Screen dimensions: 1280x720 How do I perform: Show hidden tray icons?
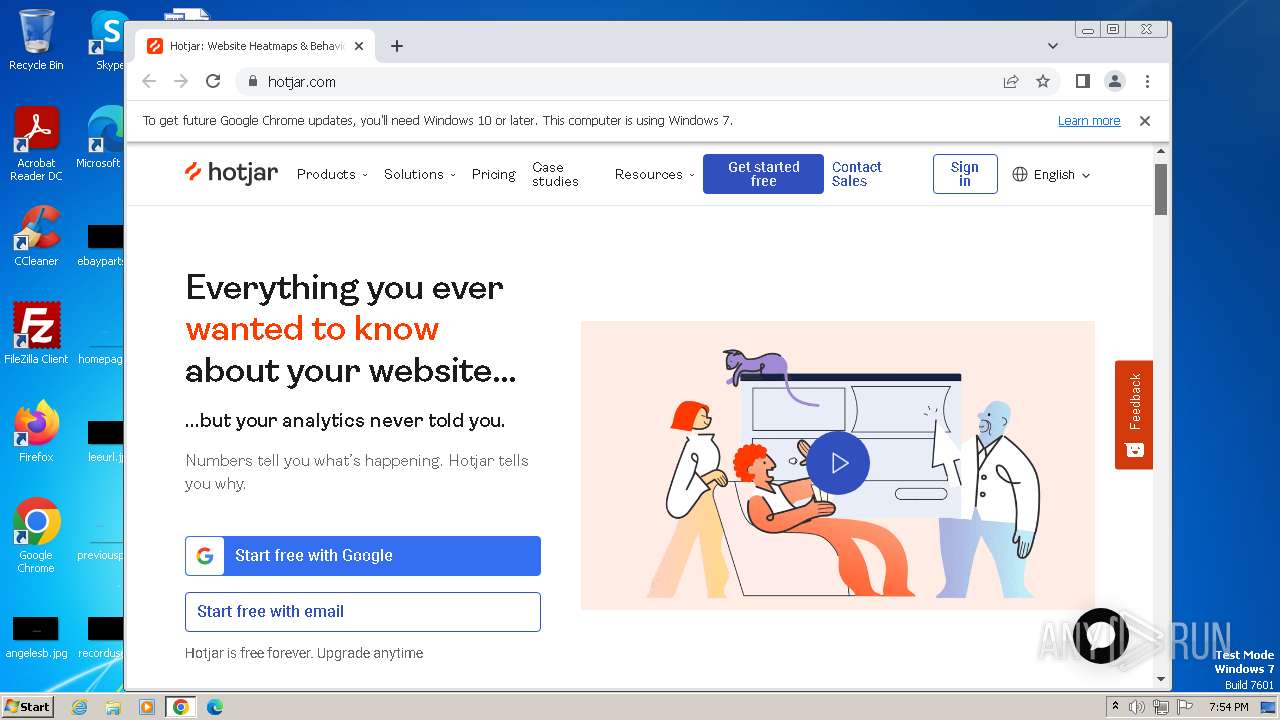[1116, 707]
